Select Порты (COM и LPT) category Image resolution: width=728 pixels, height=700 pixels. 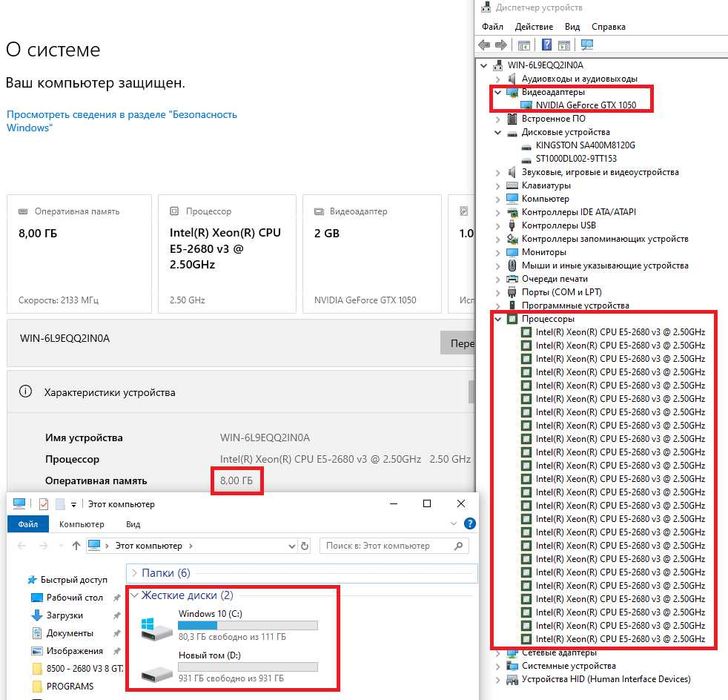coord(561,292)
